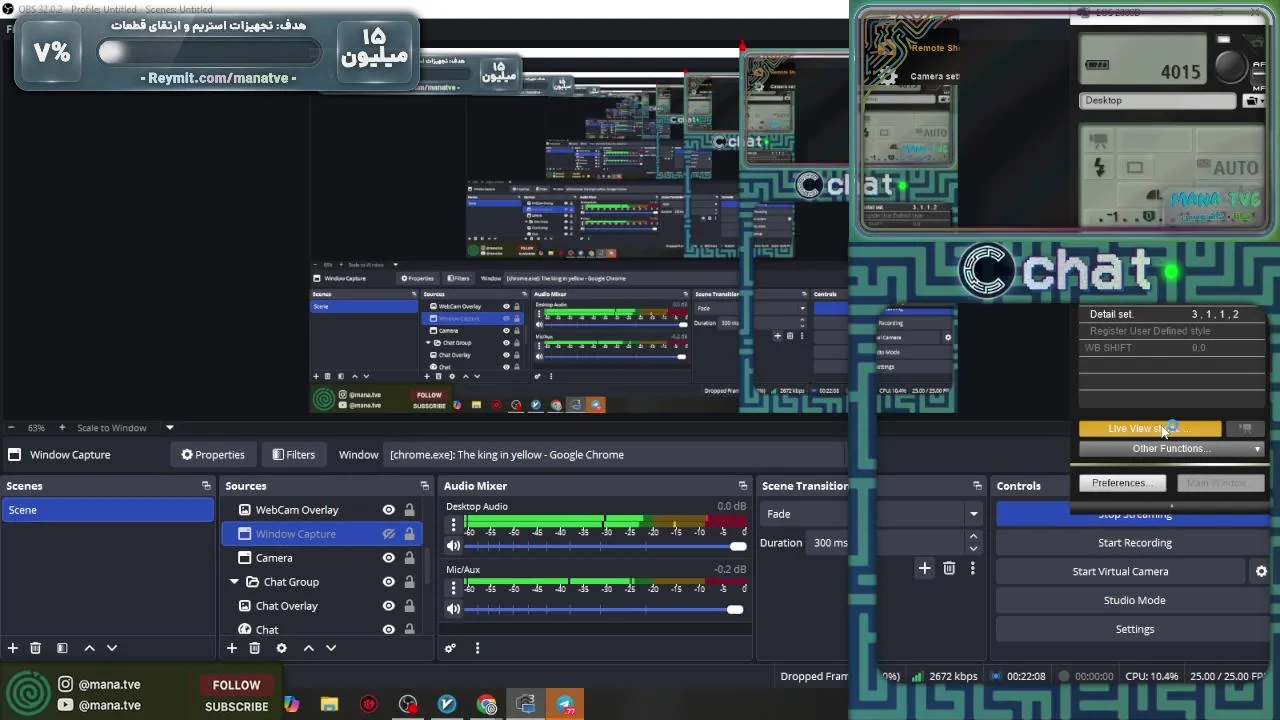Image resolution: width=1280 pixels, height=720 pixels.
Task: Undock the Sources panel
Action: (x=424, y=486)
